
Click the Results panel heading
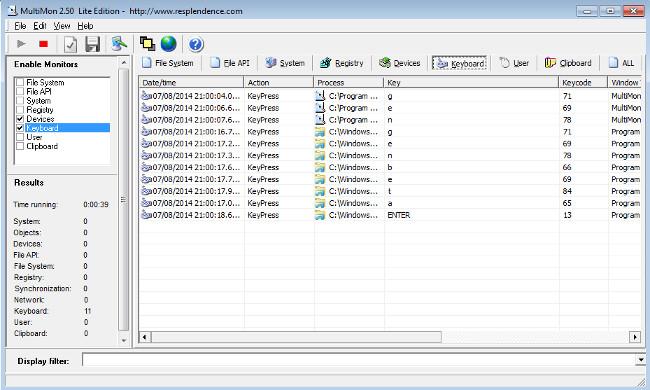(x=29, y=183)
